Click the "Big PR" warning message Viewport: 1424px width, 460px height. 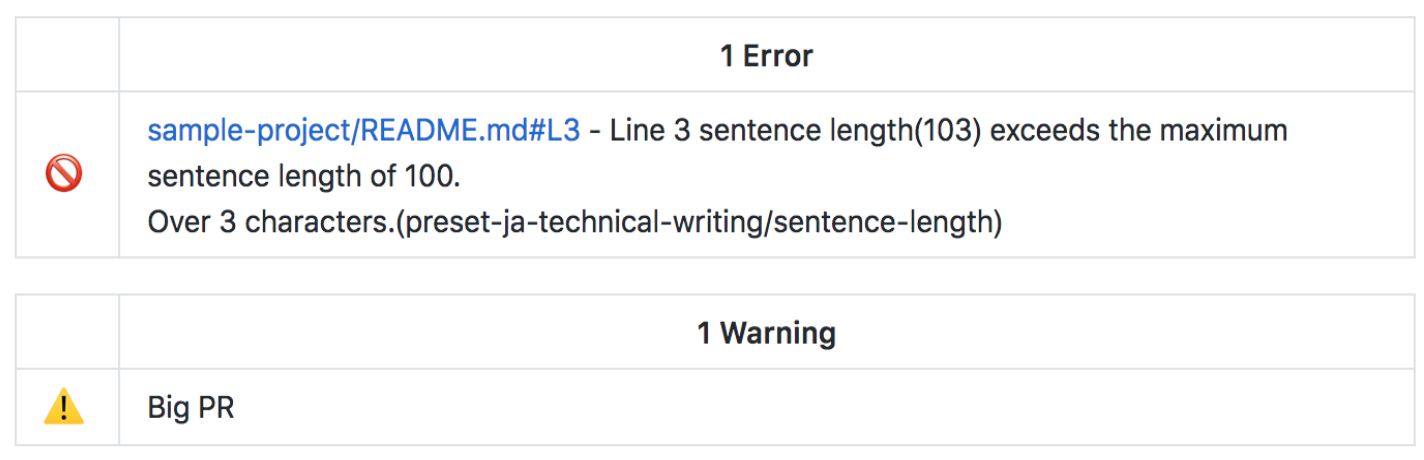(x=191, y=408)
